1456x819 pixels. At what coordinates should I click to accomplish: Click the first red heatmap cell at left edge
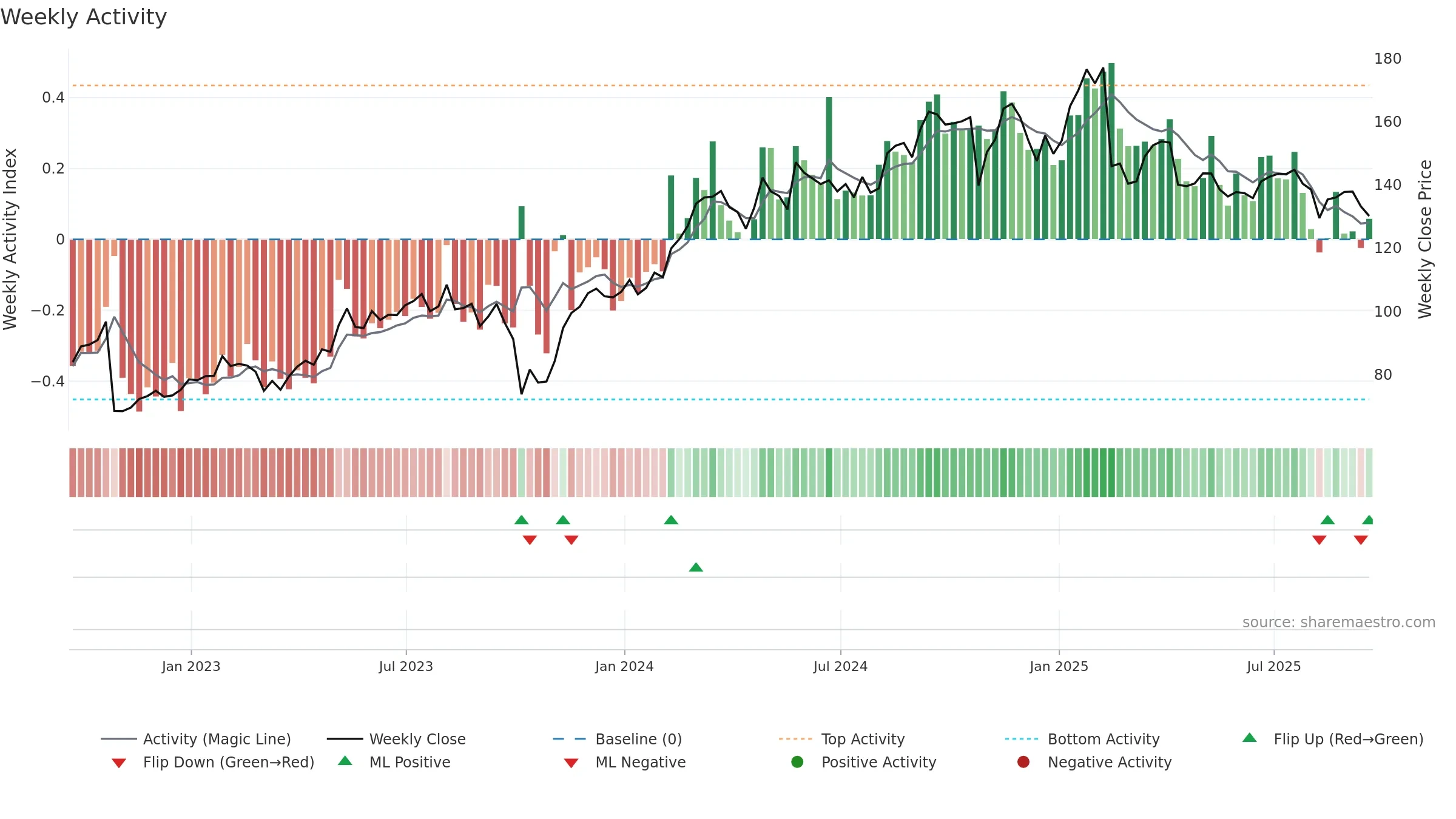(73, 473)
